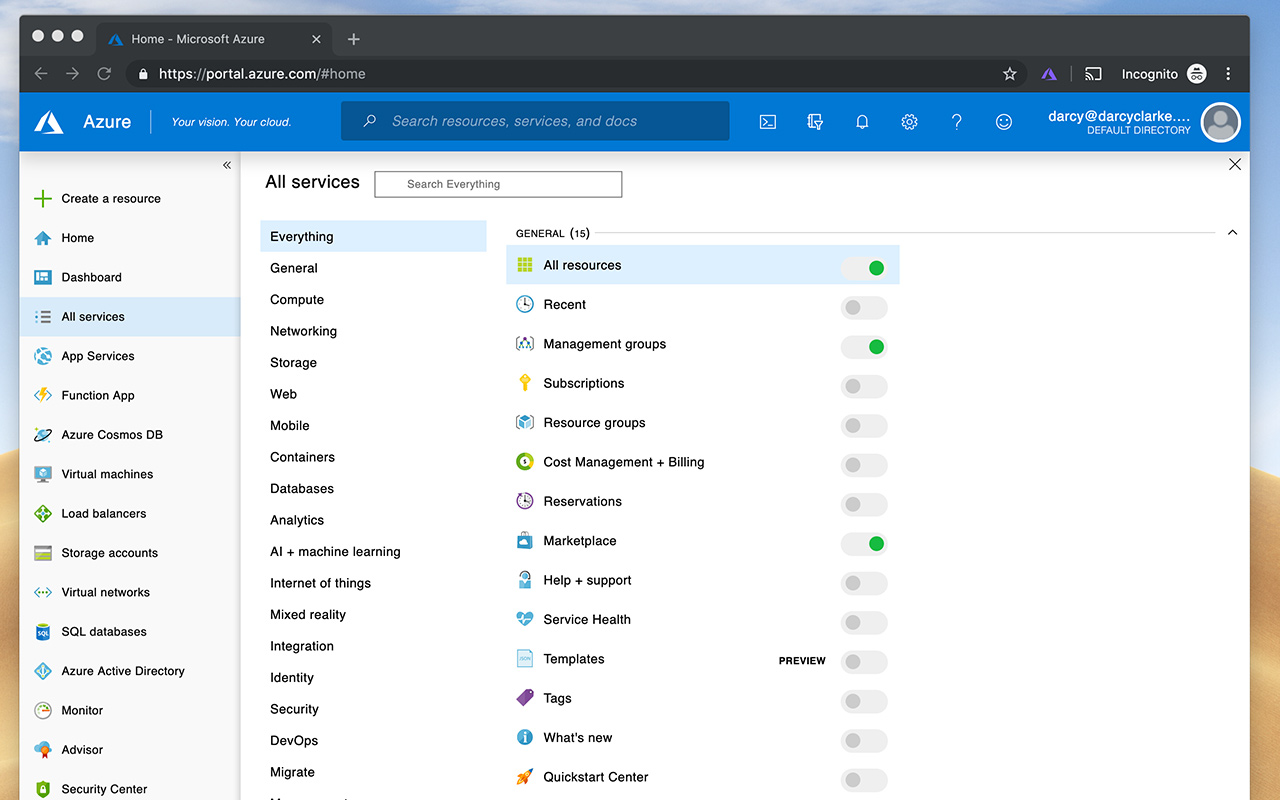Click the Search resources, services, and docs field
The width and height of the screenshot is (1280, 800).
tap(535, 121)
